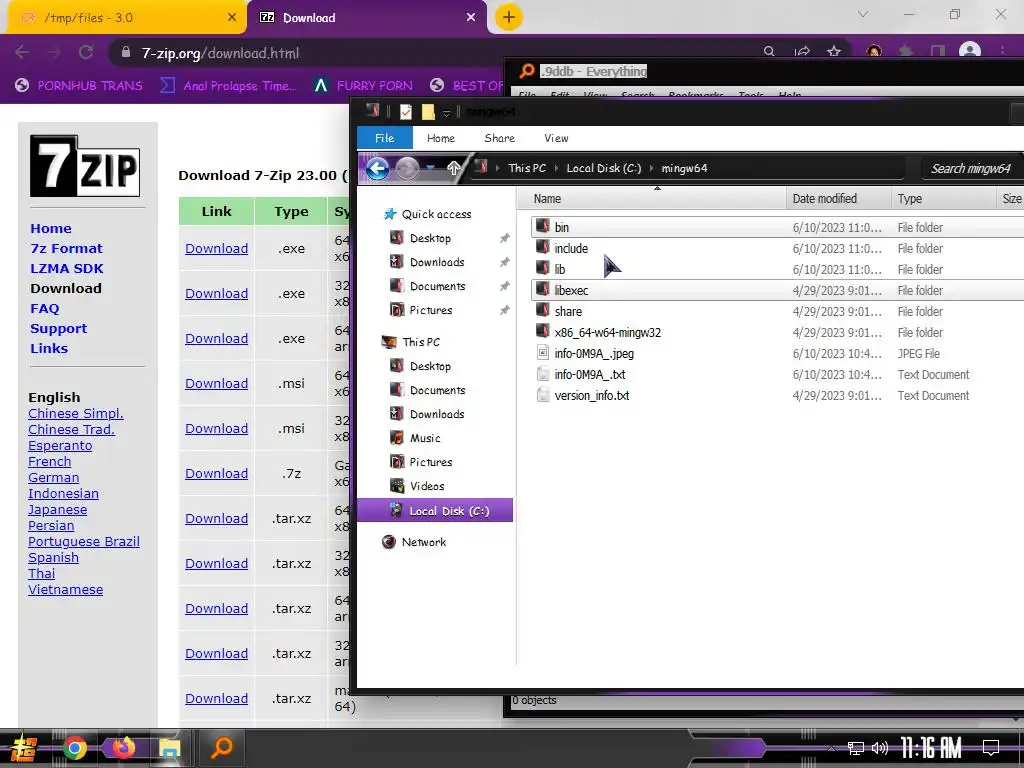Click Local Disk (C:) in the address bar
Viewport: 1024px width, 768px height.
pyautogui.click(x=603, y=168)
